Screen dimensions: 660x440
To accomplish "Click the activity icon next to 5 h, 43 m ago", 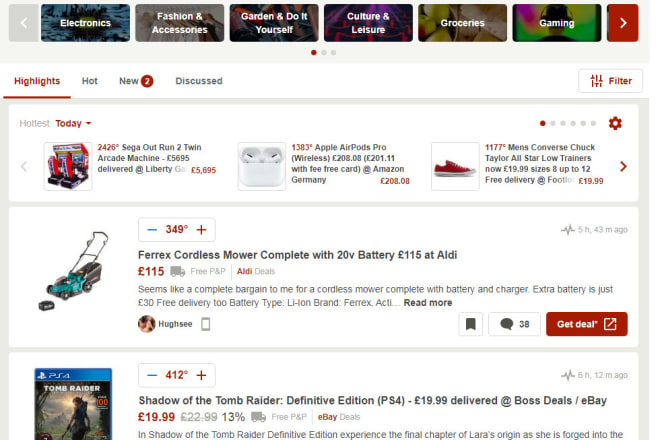I will [x=568, y=230].
